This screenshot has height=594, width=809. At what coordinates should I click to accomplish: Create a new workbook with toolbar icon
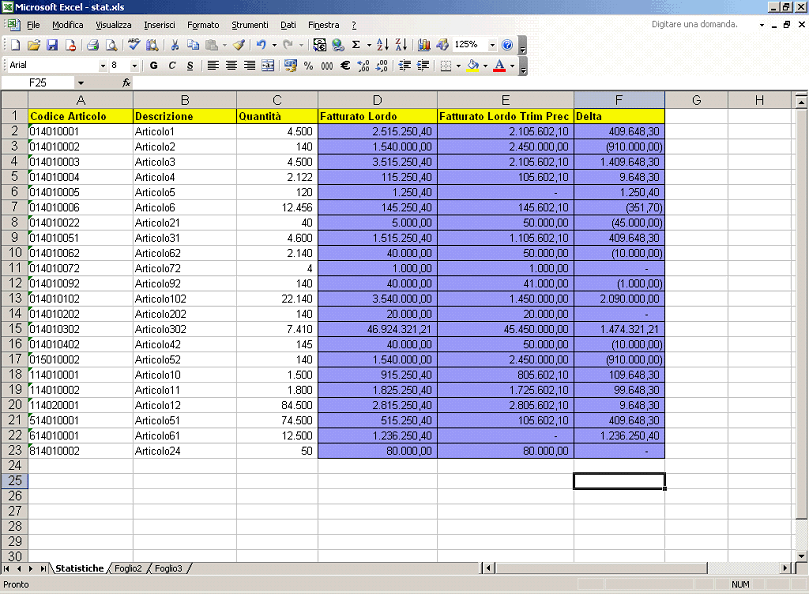pyautogui.click(x=15, y=45)
